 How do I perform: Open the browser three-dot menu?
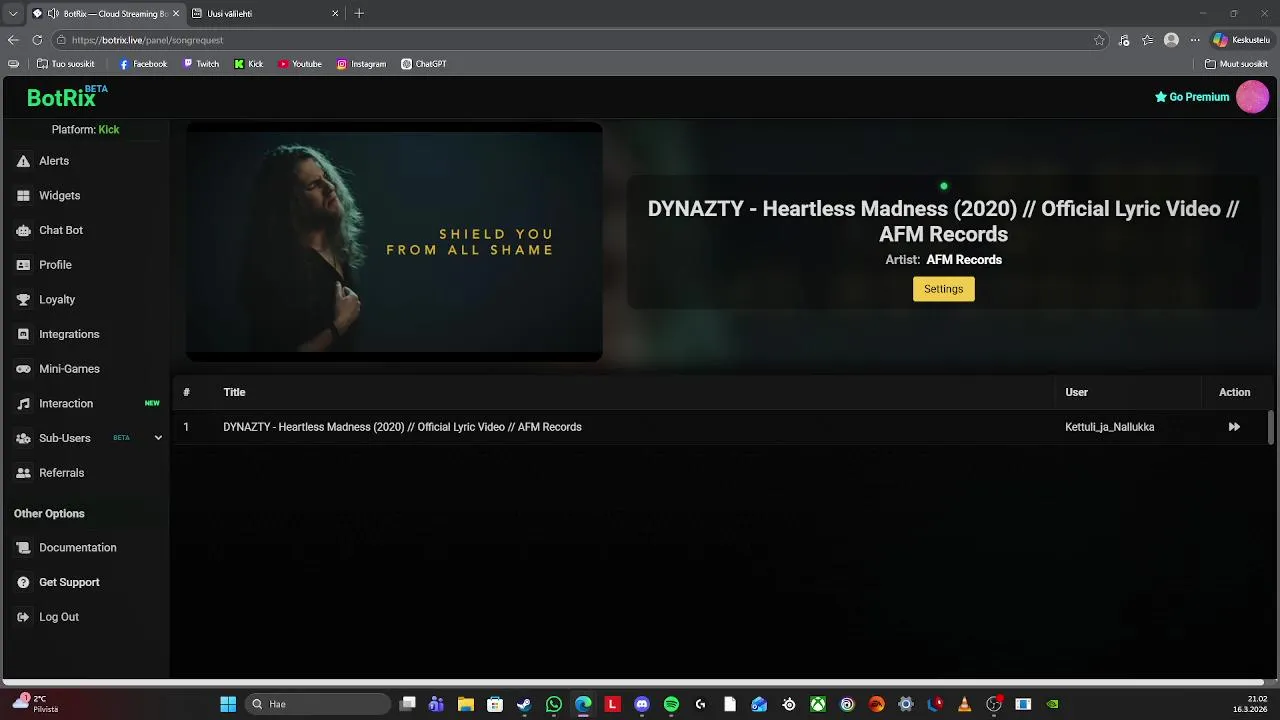(x=1194, y=40)
